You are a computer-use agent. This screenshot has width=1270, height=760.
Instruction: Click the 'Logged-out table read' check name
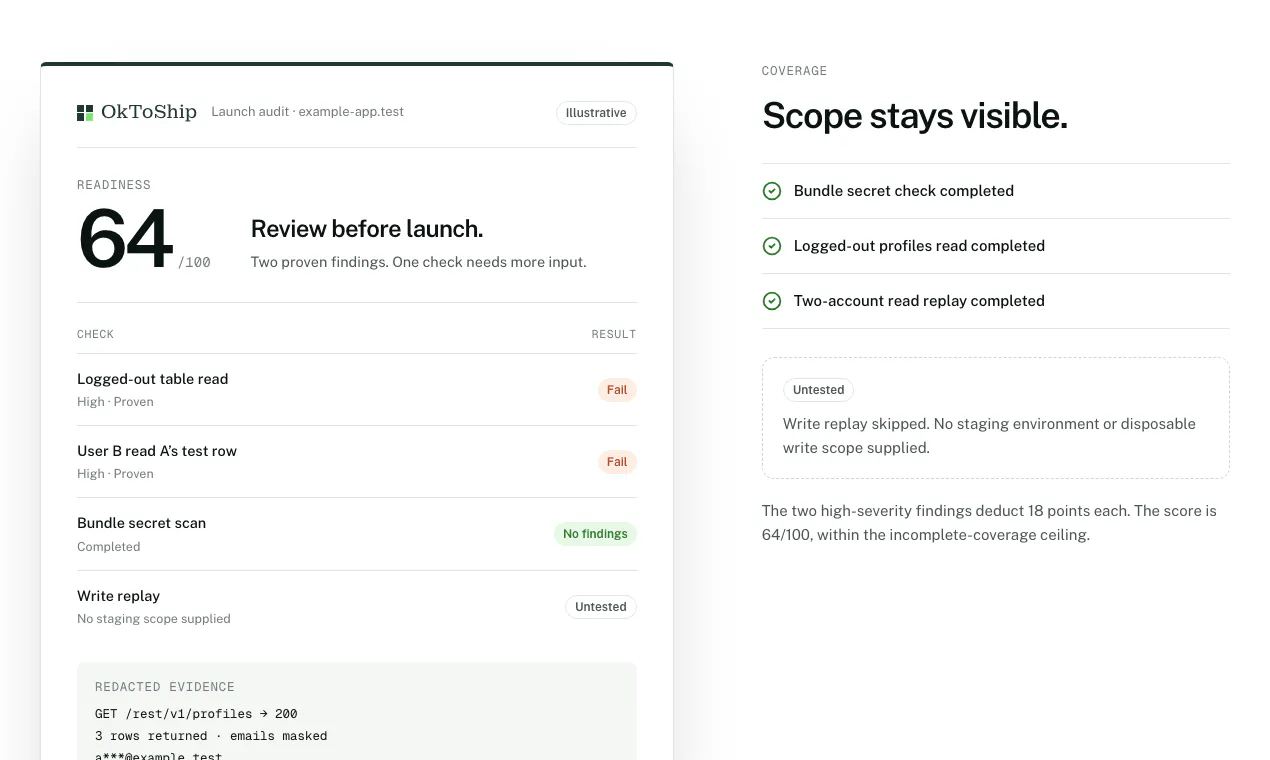point(153,379)
